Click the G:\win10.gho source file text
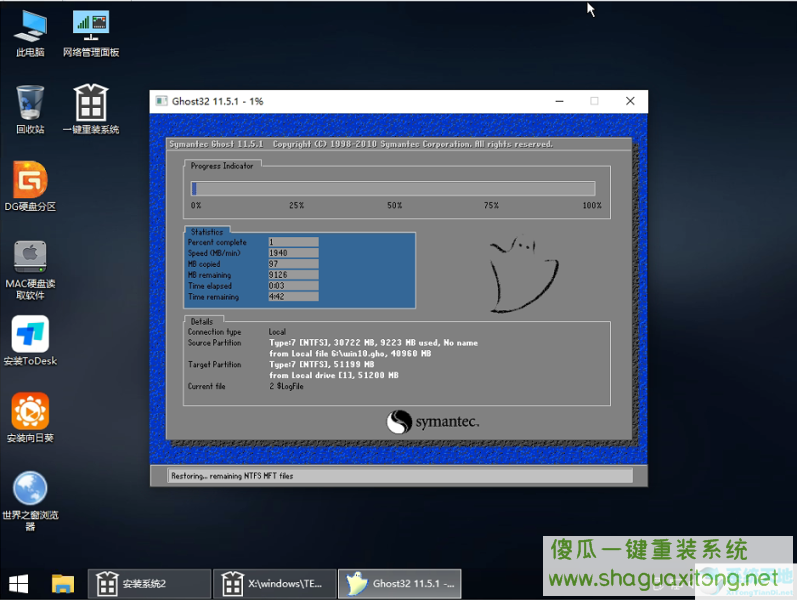797x600 pixels. point(350,353)
